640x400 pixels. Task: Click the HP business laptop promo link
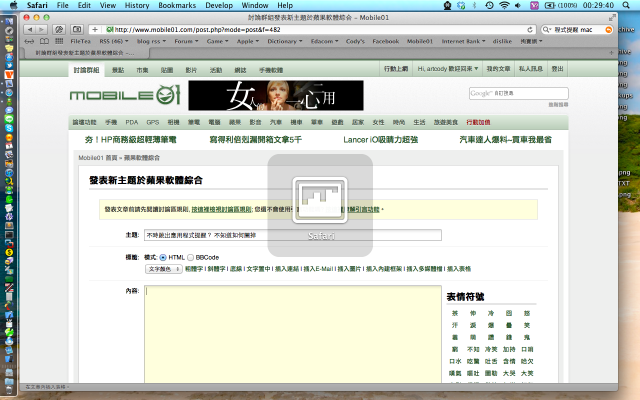click(x=131, y=140)
